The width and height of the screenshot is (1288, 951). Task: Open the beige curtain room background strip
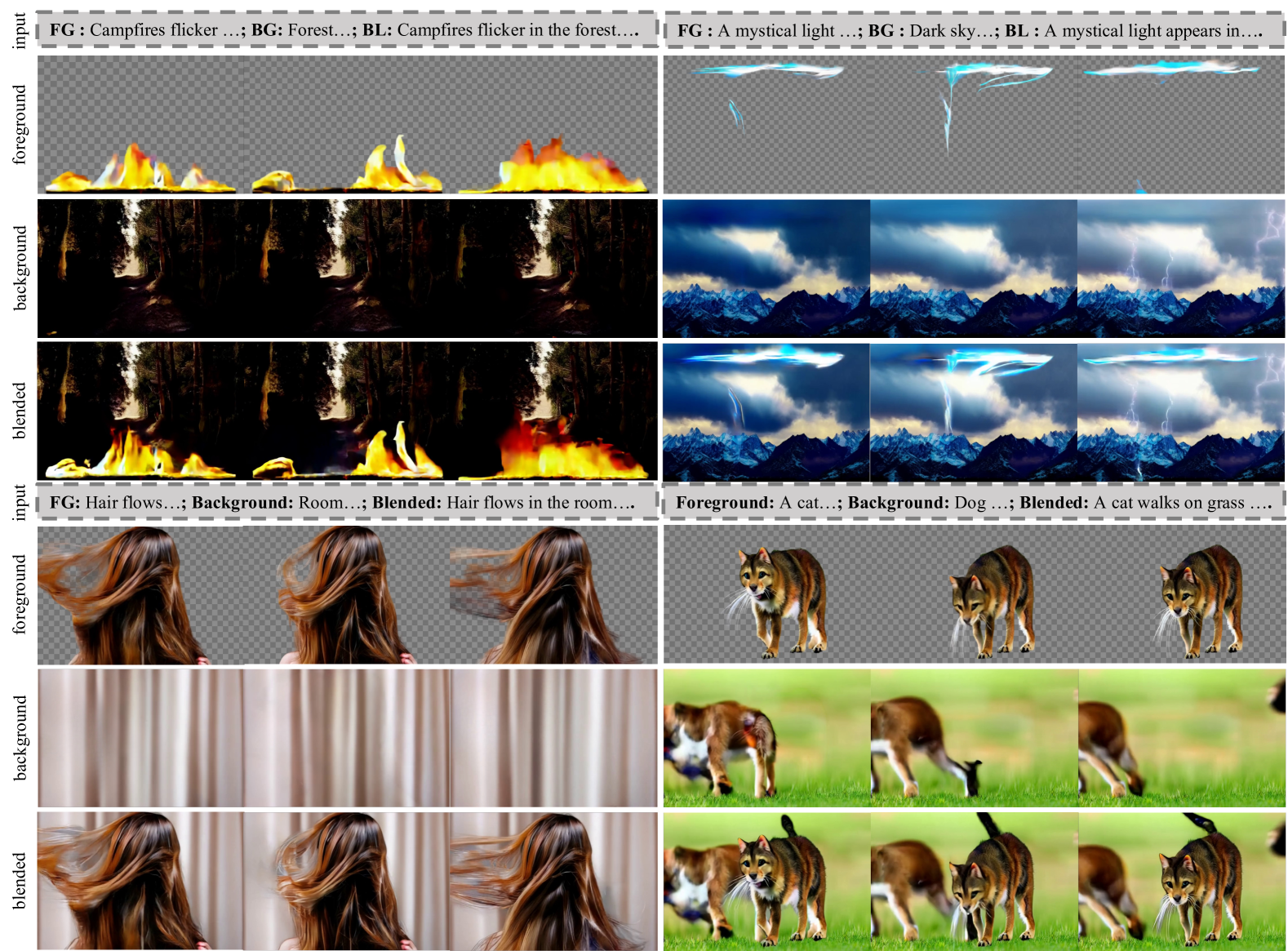point(347,738)
